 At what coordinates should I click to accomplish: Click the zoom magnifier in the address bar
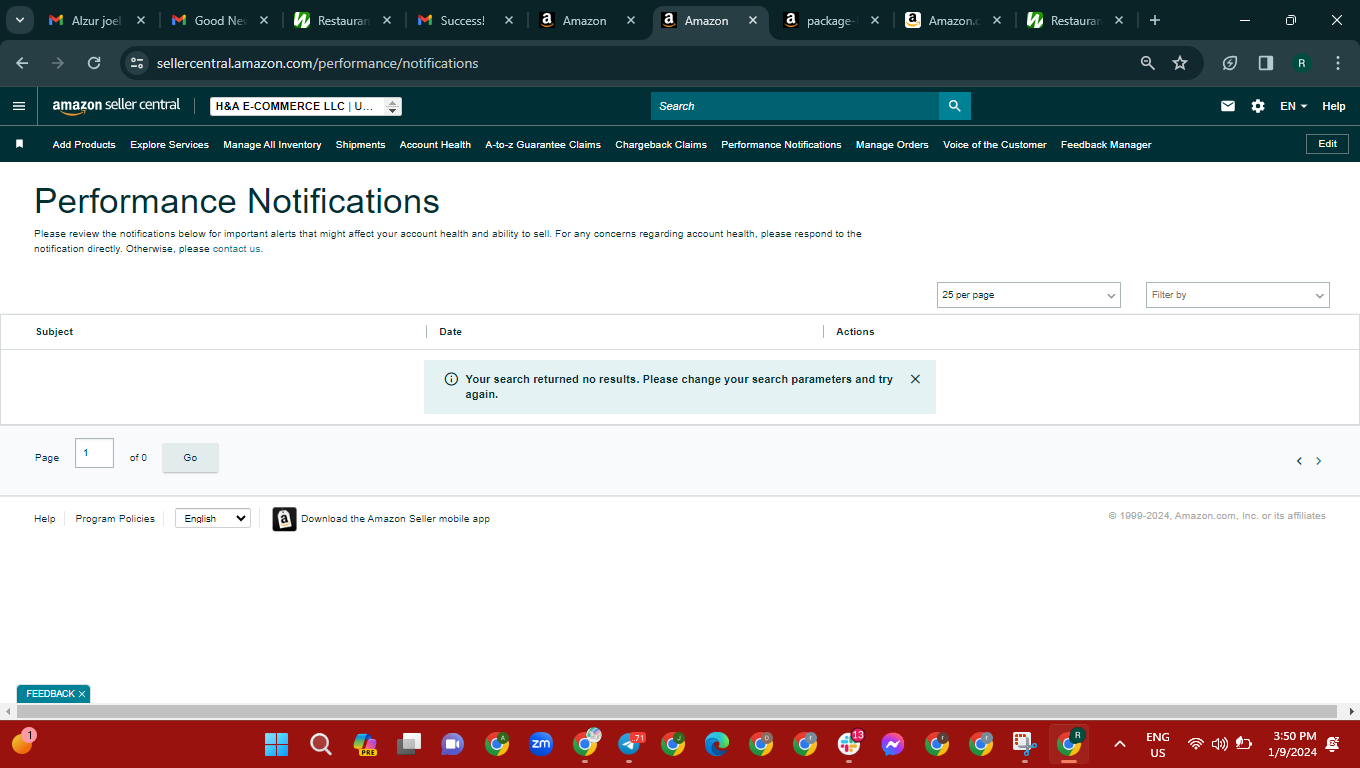pos(1148,63)
